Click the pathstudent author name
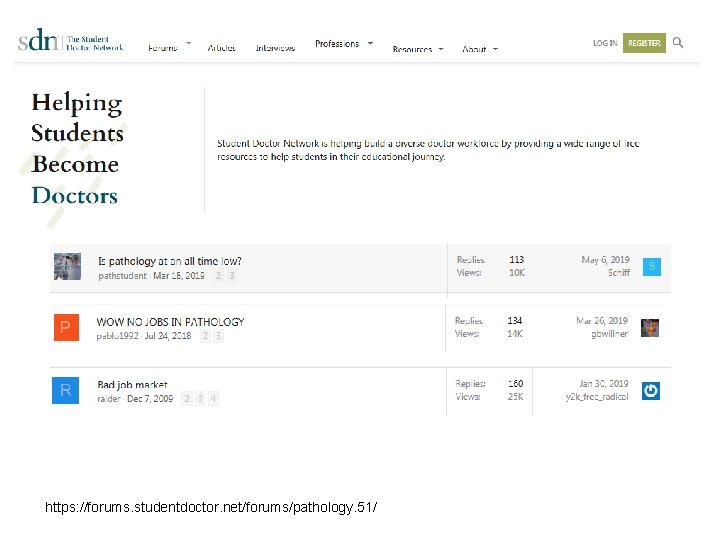The height and width of the screenshot is (540, 720). 122,276
